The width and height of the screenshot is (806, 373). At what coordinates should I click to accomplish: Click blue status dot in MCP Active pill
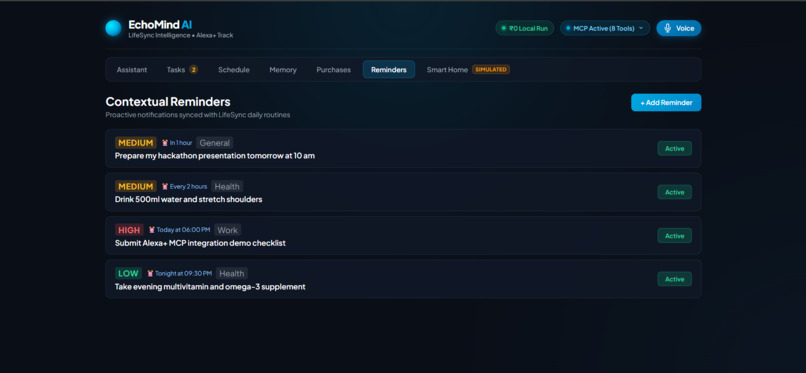(x=568, y=28)
